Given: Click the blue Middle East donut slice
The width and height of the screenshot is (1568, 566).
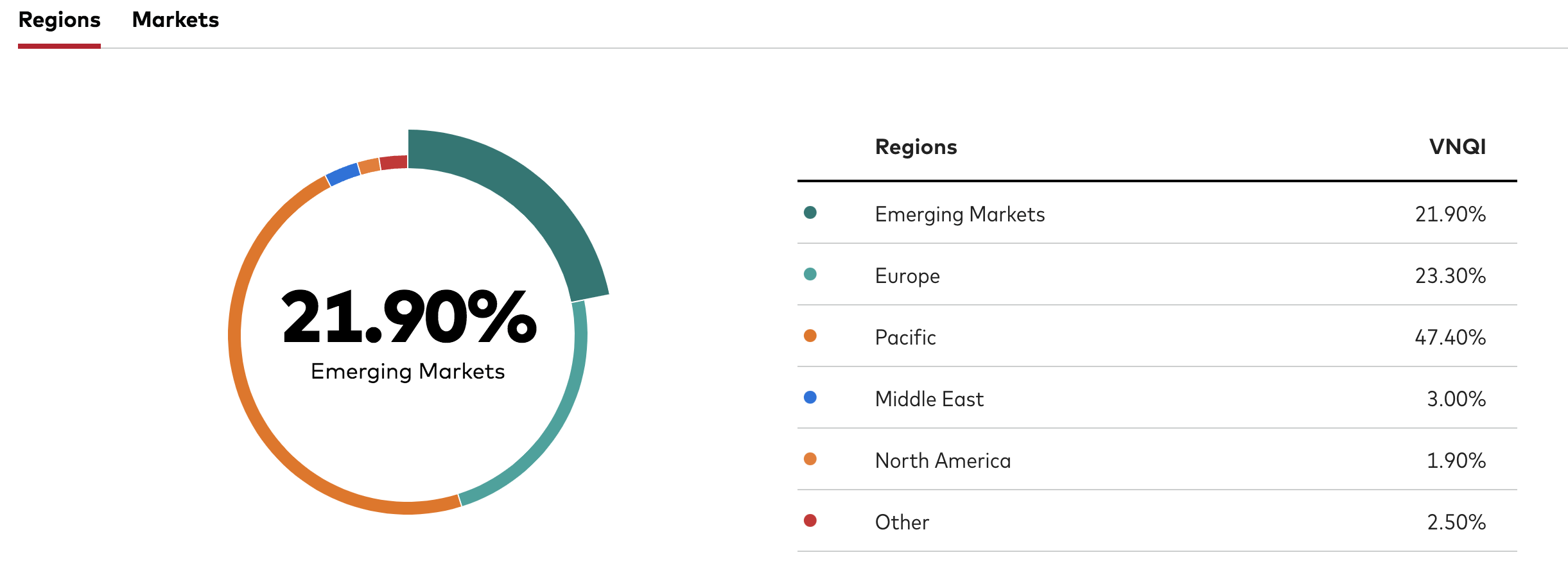Looking at the screenshot, I should 343,174.
